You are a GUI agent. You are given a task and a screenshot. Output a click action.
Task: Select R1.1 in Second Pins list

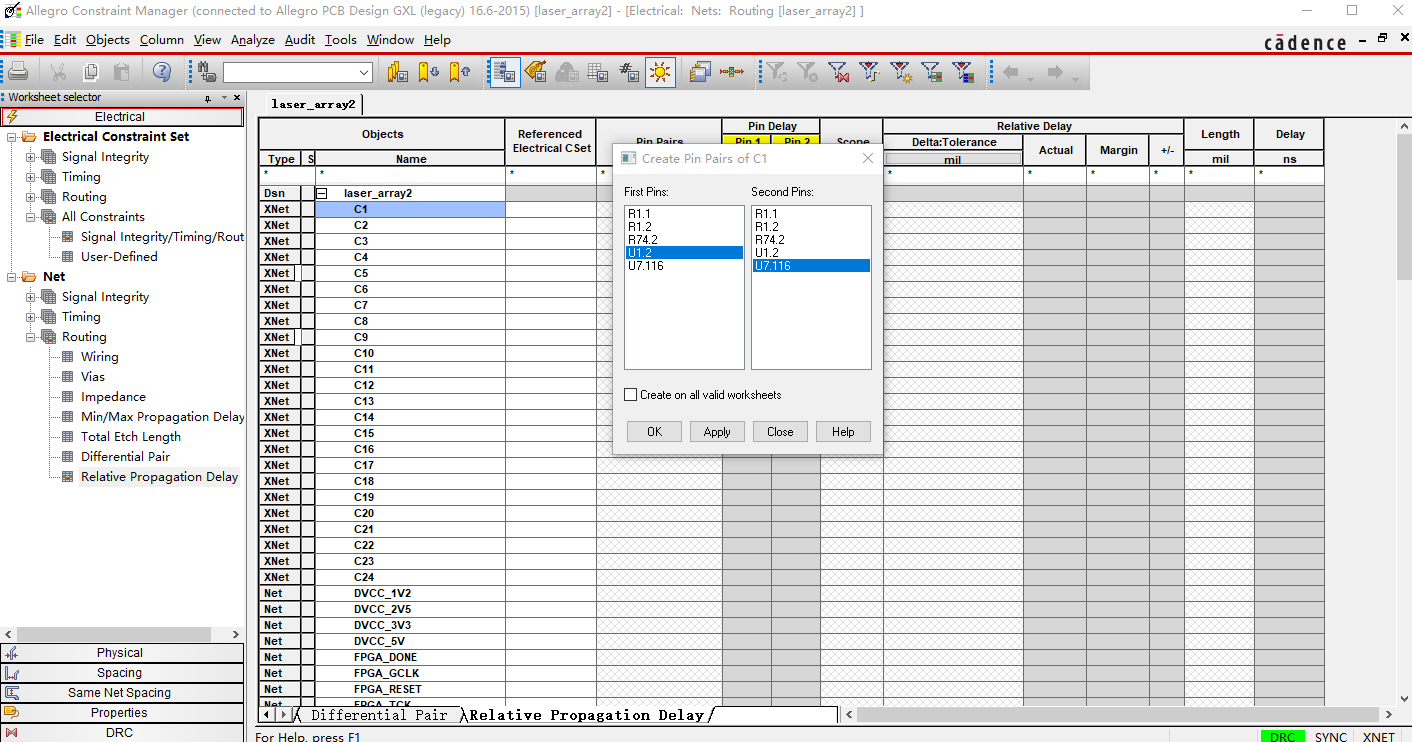[x=811, y=214]
